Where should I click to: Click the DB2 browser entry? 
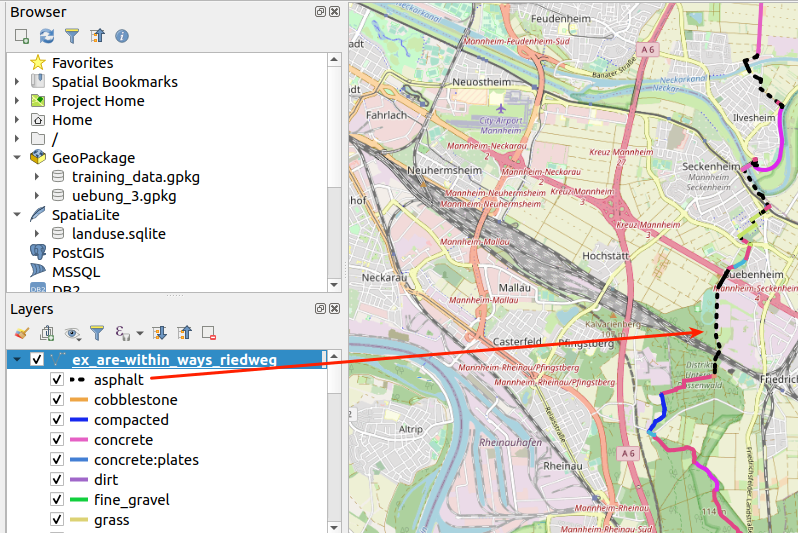coord(66,289)
